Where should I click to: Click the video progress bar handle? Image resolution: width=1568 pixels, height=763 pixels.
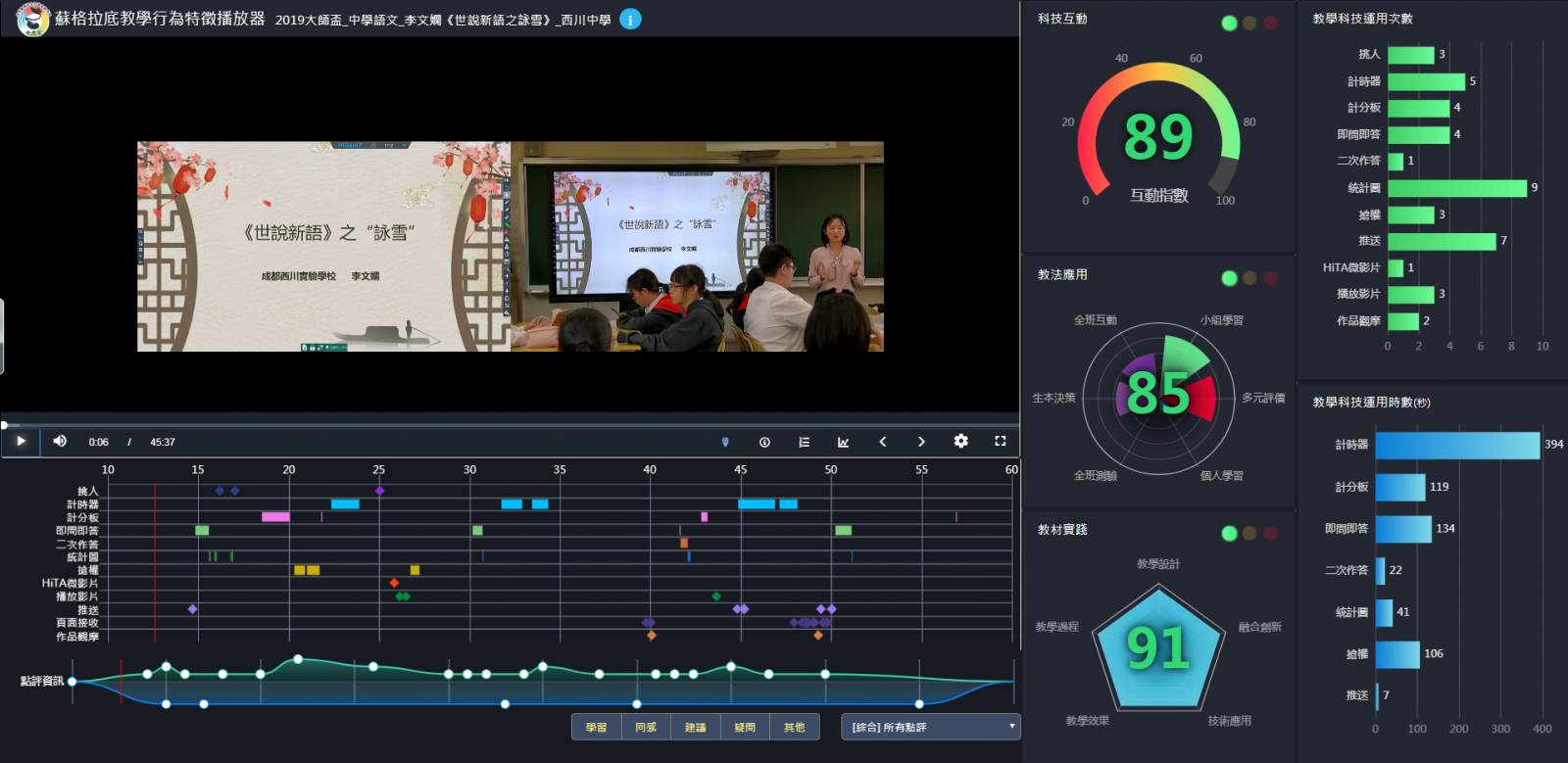[4, 425]
